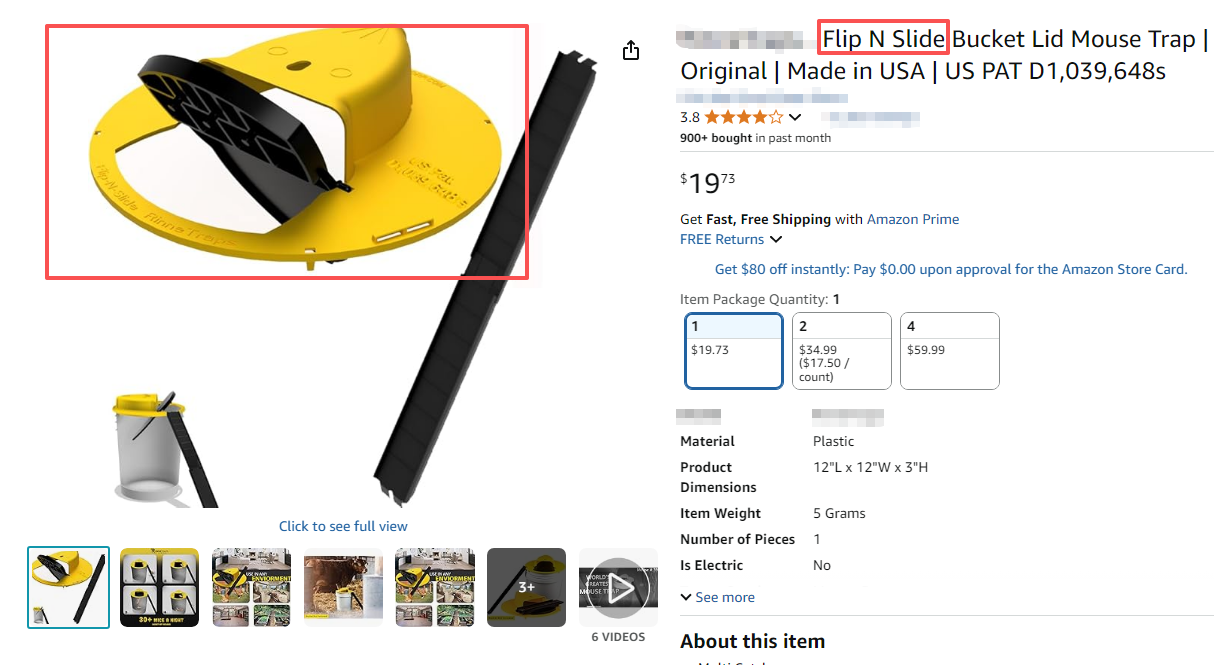Image resolution: width=1214 pixels, height=665 pixels.
Task: View the cow and bucket thumbnail
Action: [343, 587]
